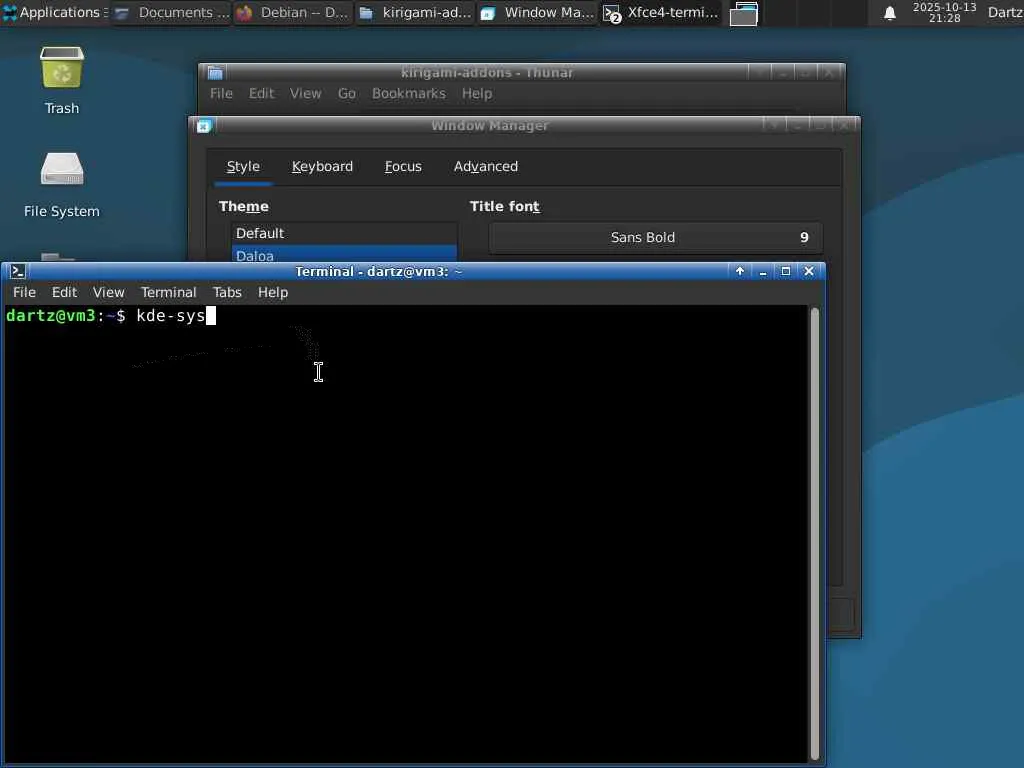The width and height of the screenshot is (1024, 768).
Task: Open Sans Bold title font chooser
Action: pos(656,238)
